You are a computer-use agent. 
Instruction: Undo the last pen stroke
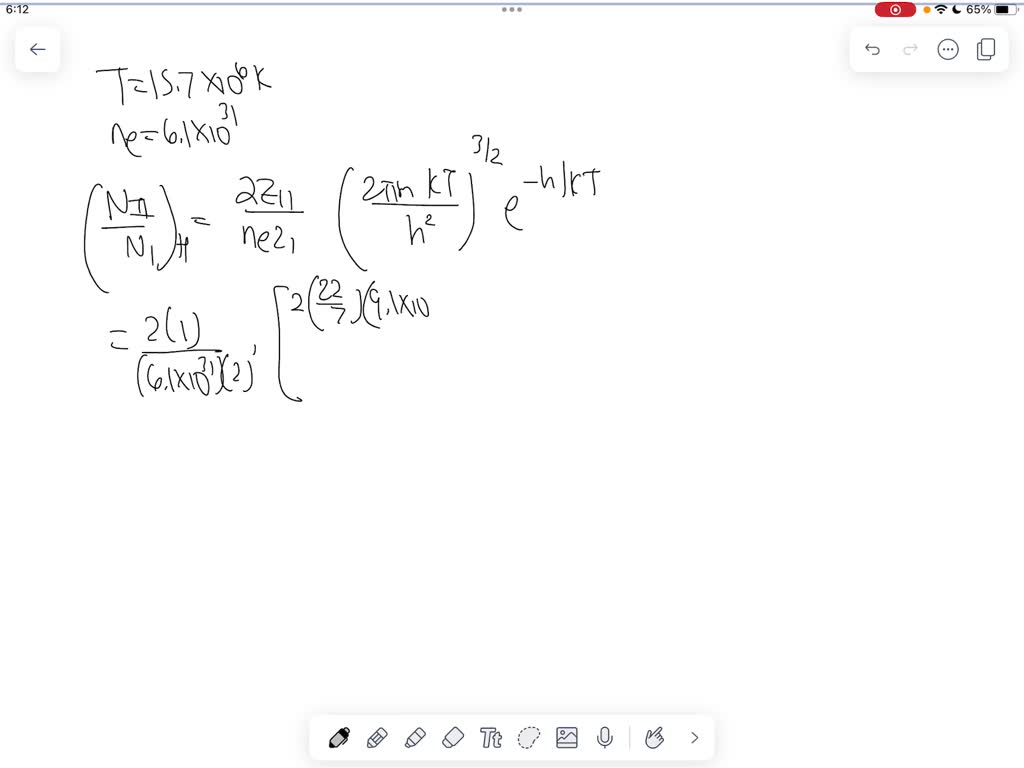click(871, 48)
